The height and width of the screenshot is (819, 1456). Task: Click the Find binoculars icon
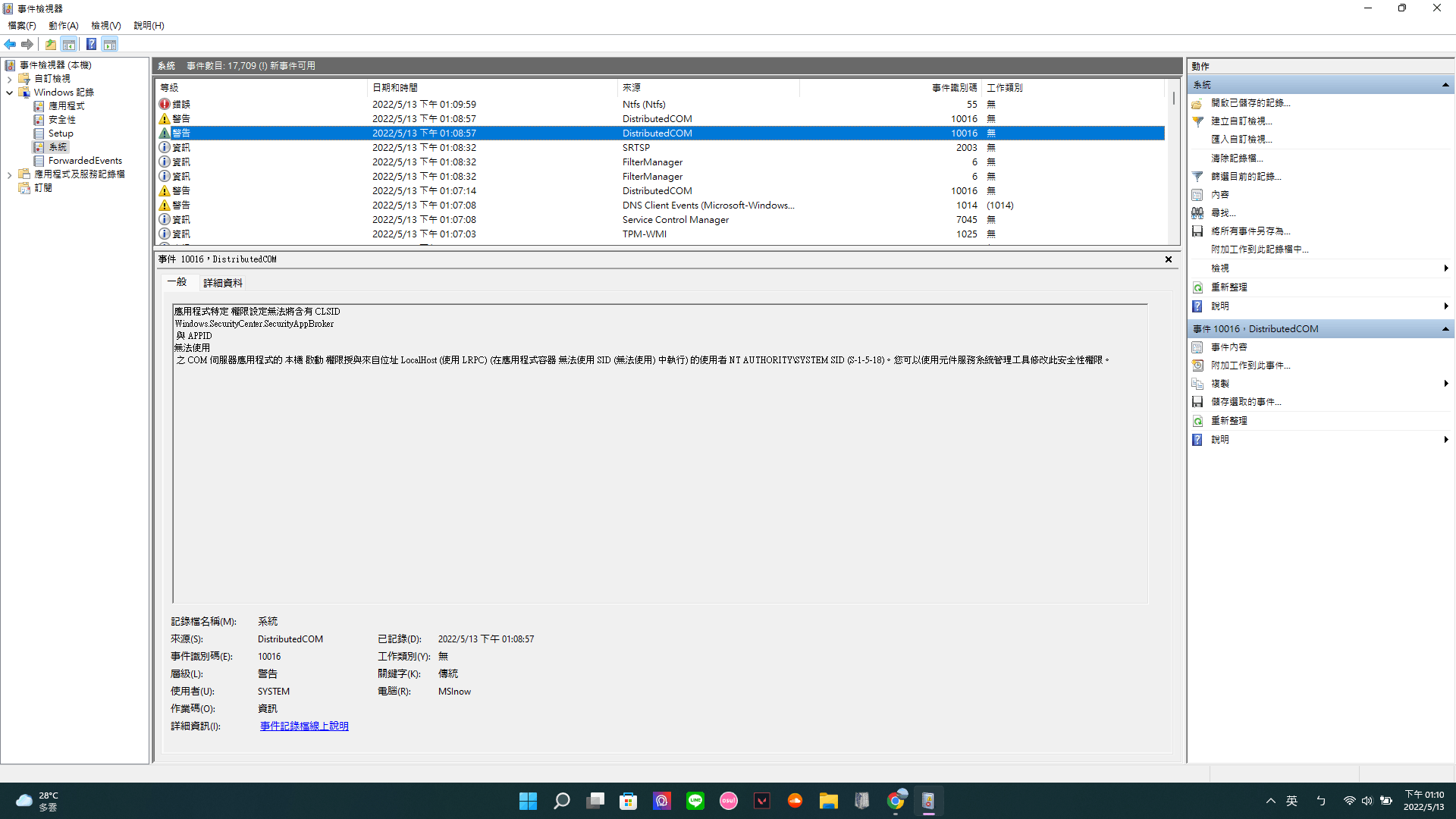pyautogui.click(x=1197, y=213)
